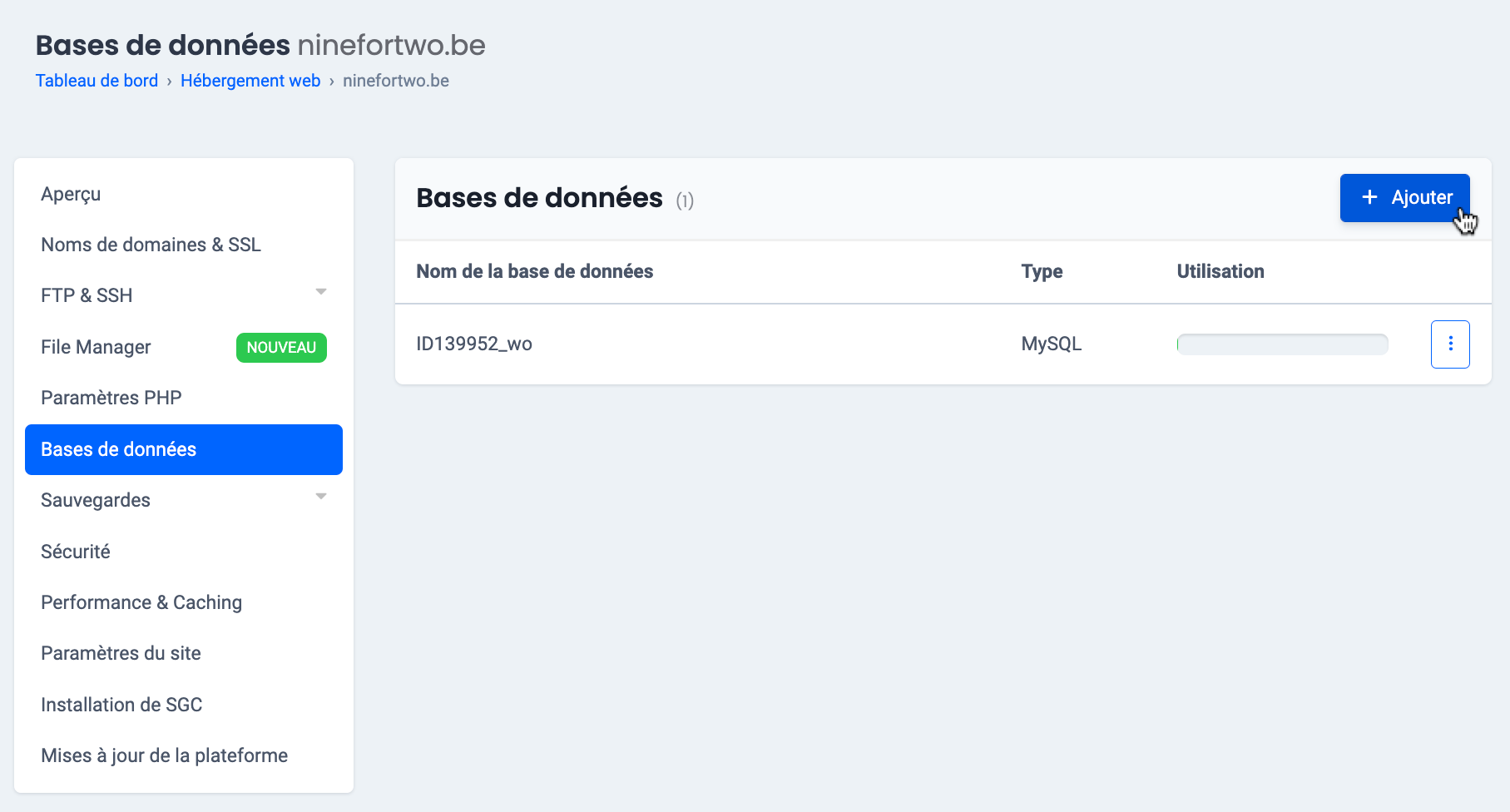Open the Aperçu section
Screen dimensions: 1510x812
pos(71,194)
